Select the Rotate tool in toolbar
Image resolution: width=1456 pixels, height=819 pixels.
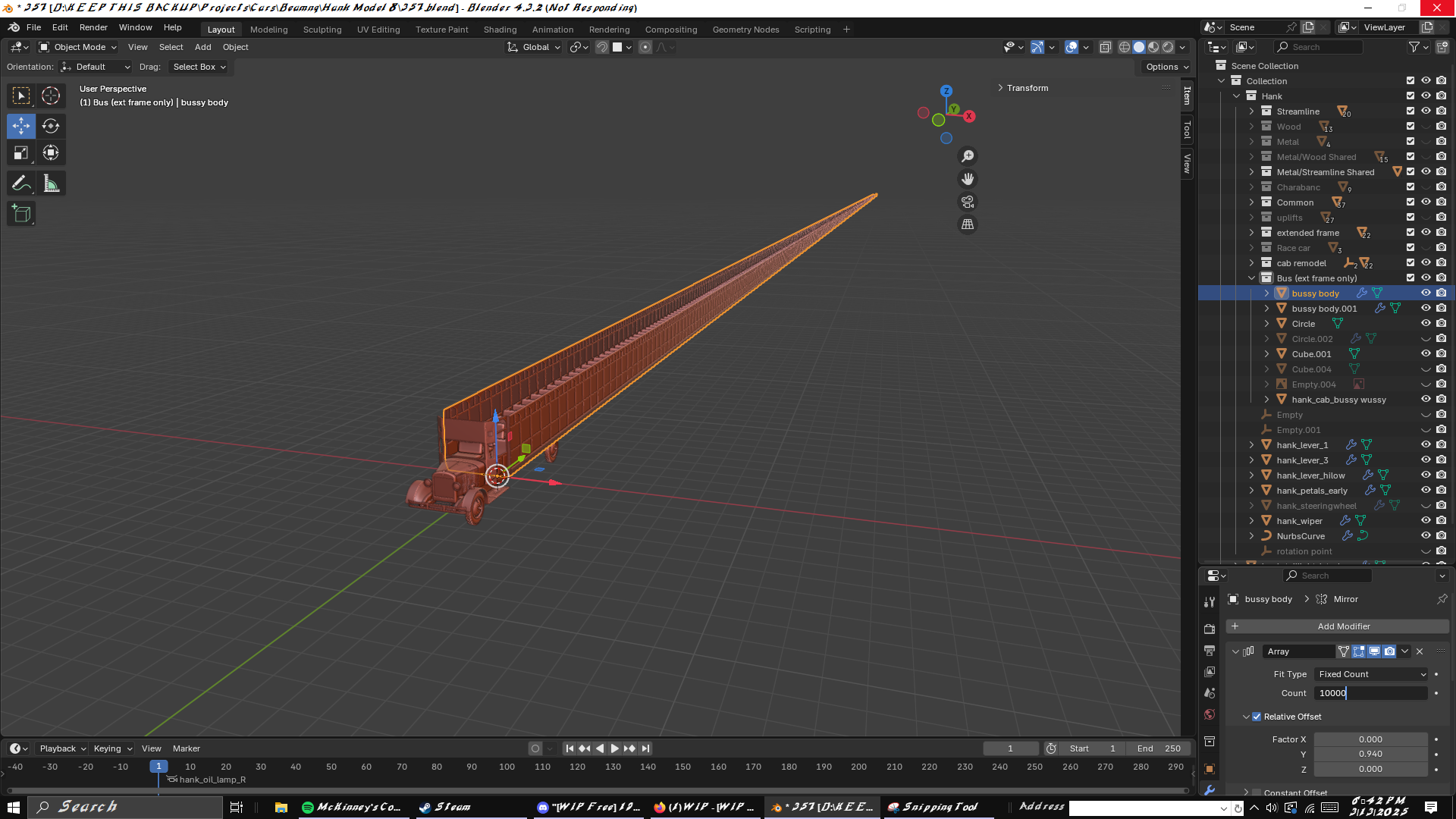(x=51, y=126)
